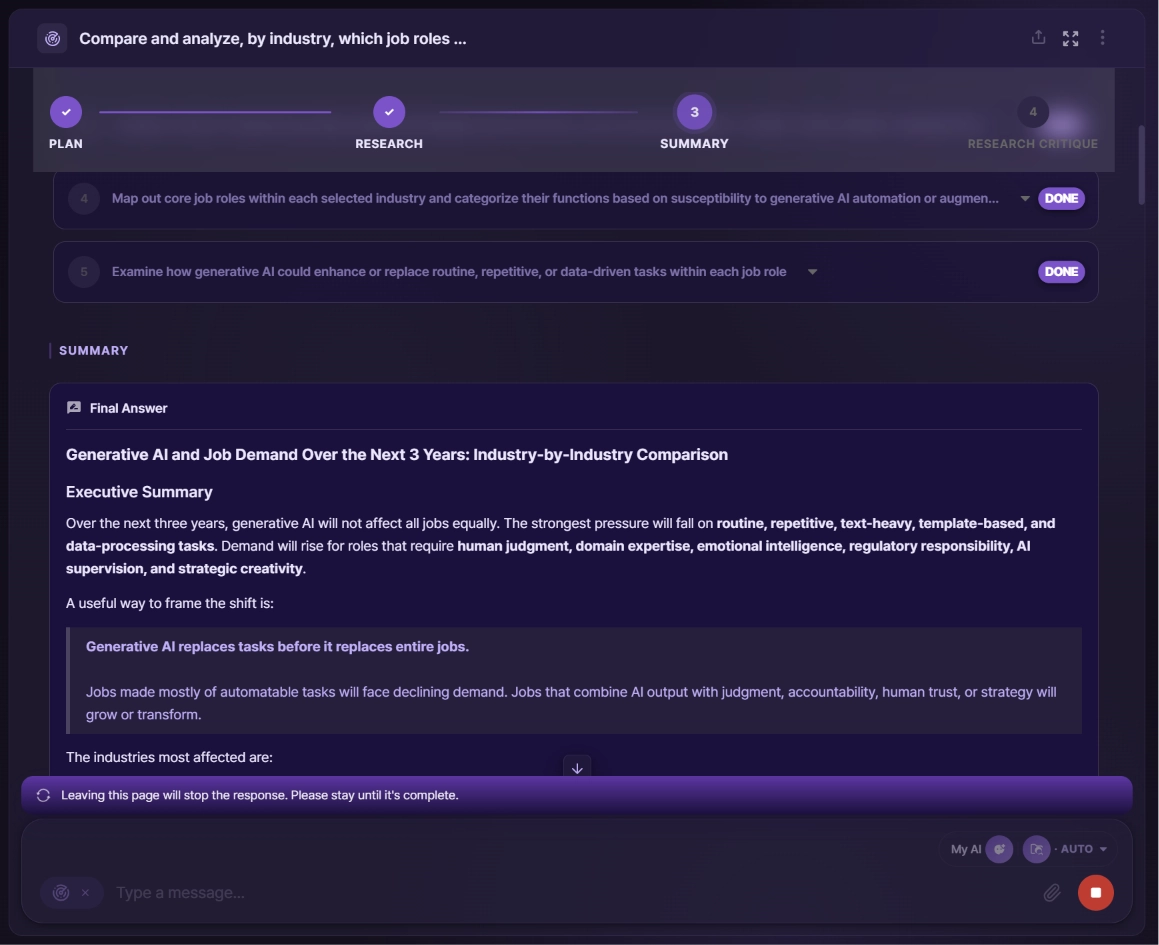Click the research agent icon beside title
The image size is (1159, 945).
click(52, 38)
